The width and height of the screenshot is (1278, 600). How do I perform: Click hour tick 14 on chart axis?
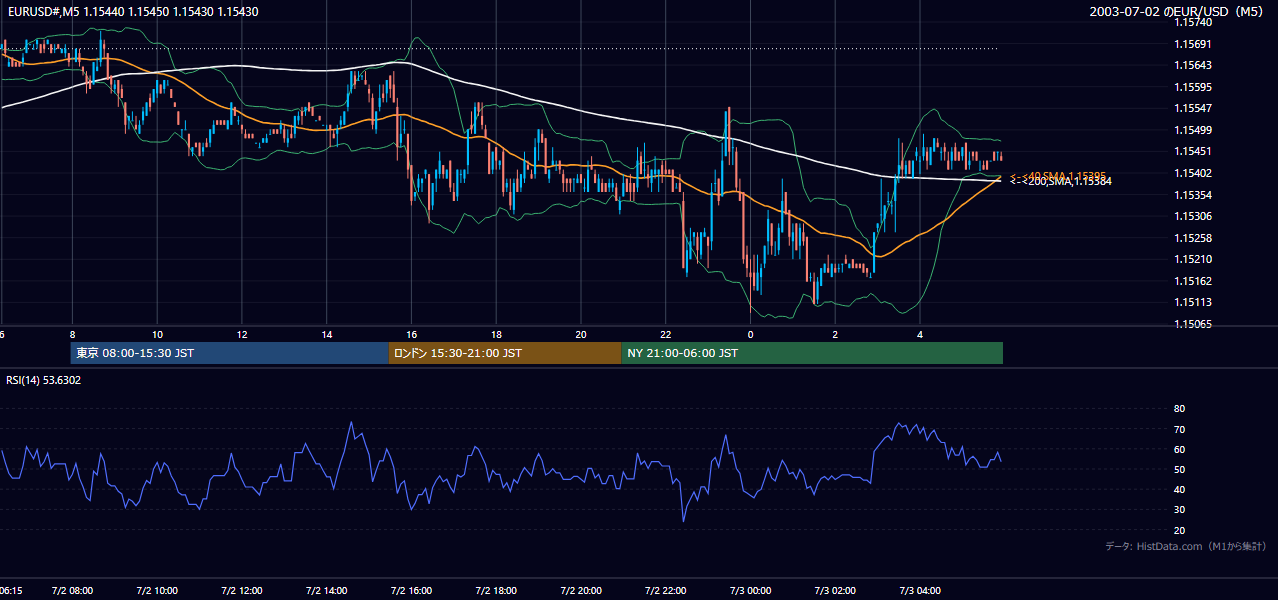coord(327,335)
